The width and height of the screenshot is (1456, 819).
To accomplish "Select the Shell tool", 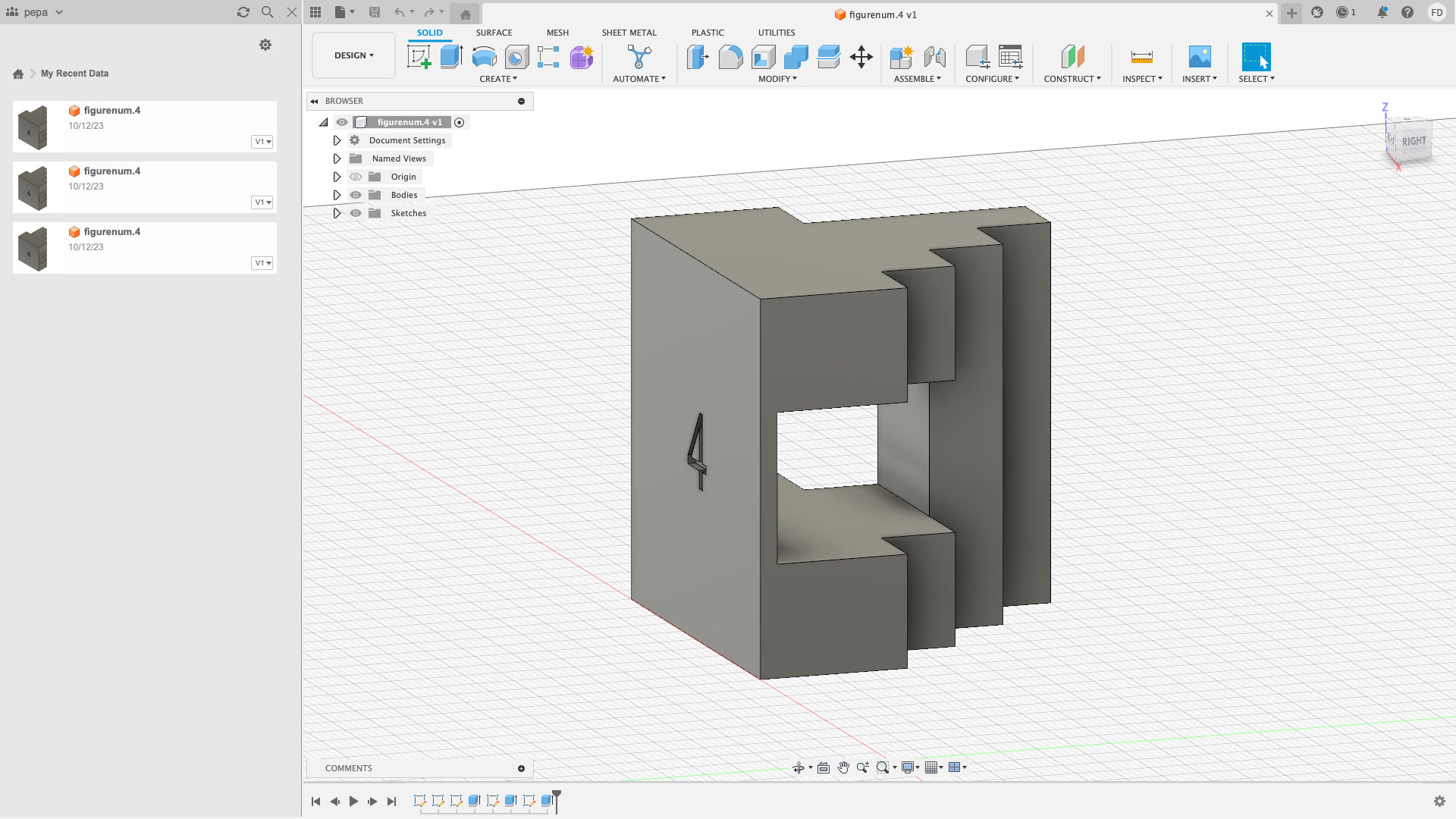I will 764,57.
